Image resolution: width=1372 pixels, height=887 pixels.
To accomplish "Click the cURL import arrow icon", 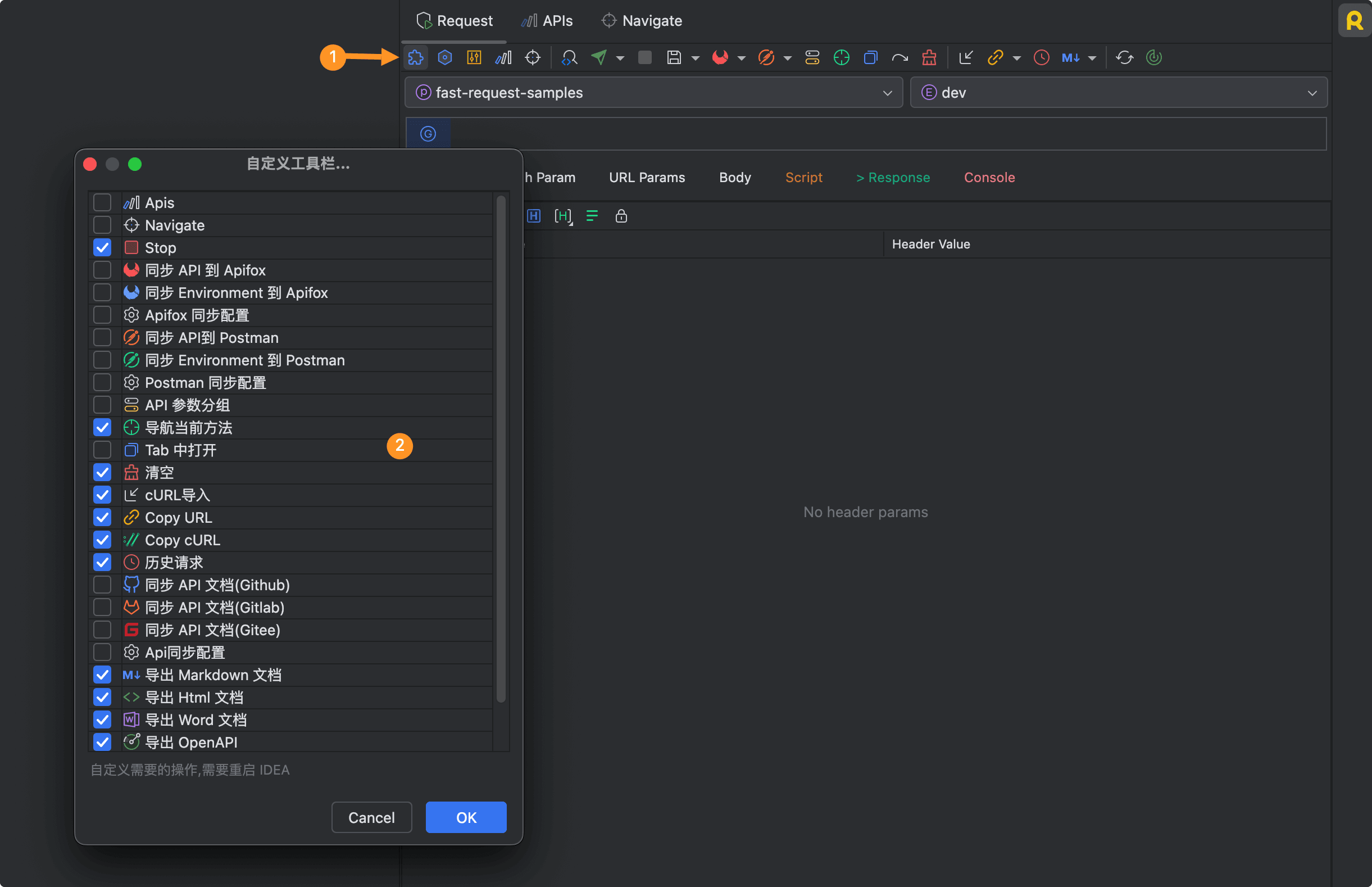I will pyautogui.click(x=966, y=57).
